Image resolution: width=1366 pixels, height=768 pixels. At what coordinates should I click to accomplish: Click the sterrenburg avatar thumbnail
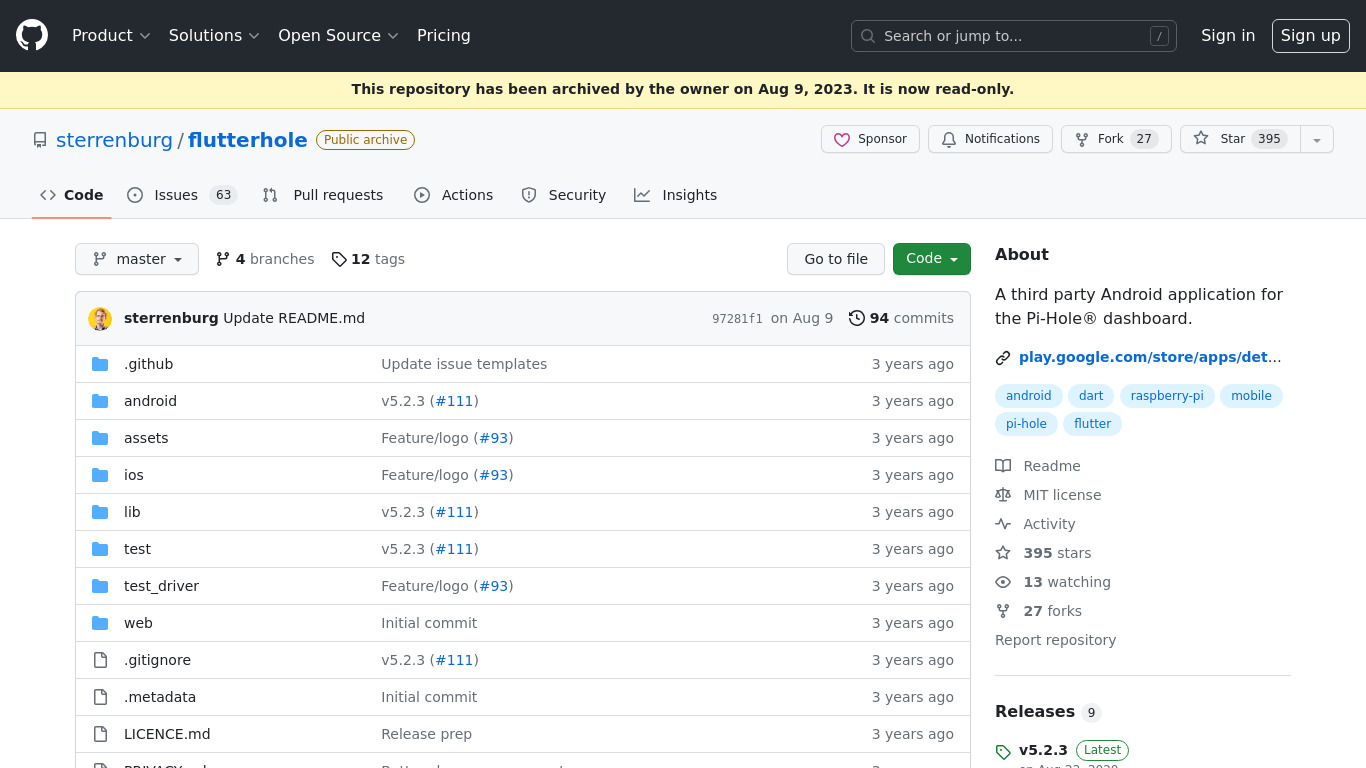click(100, 319)
